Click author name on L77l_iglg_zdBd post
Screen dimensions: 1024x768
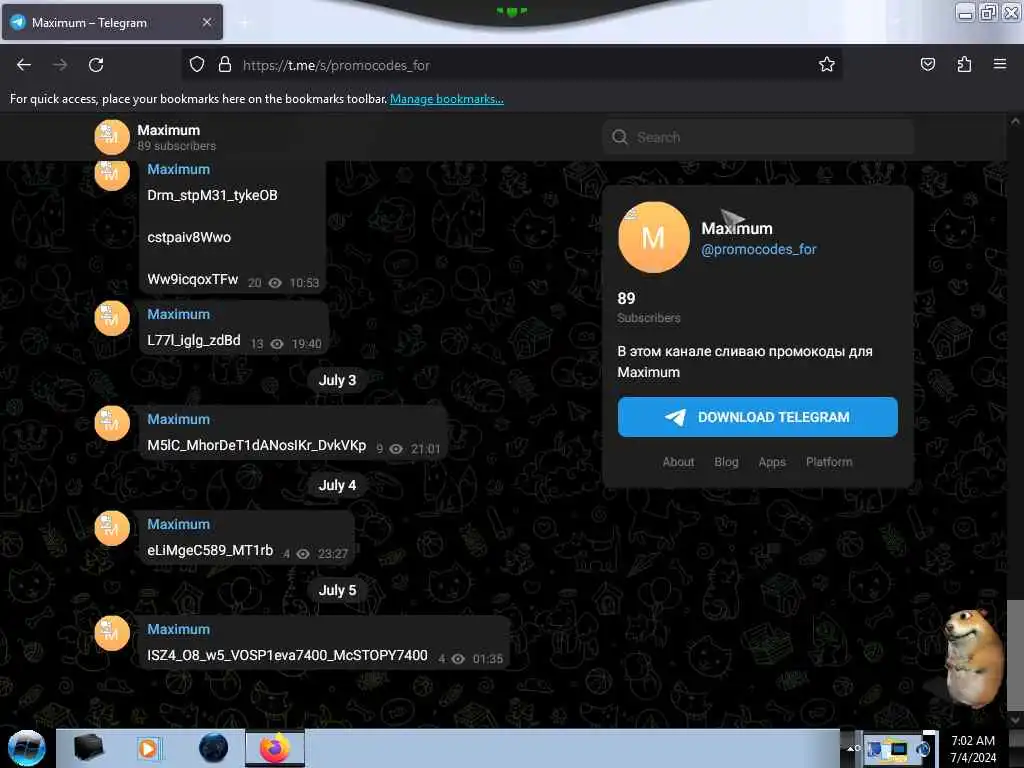(178, 314)
